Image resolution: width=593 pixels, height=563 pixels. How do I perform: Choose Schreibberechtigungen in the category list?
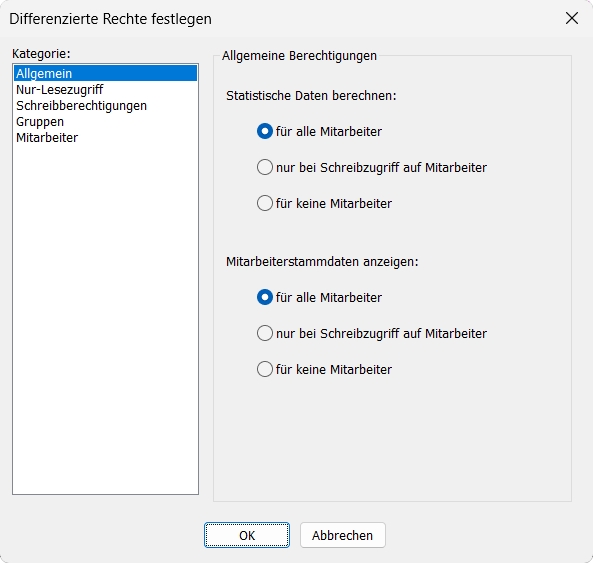105,106
